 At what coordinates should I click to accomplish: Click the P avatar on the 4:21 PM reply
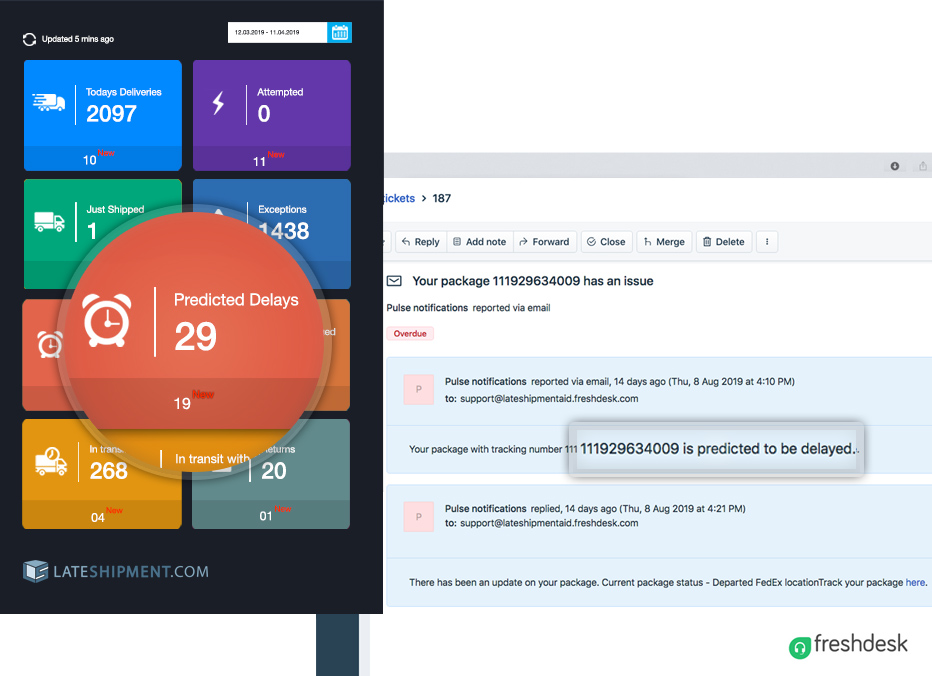click(x=418, y=517)
